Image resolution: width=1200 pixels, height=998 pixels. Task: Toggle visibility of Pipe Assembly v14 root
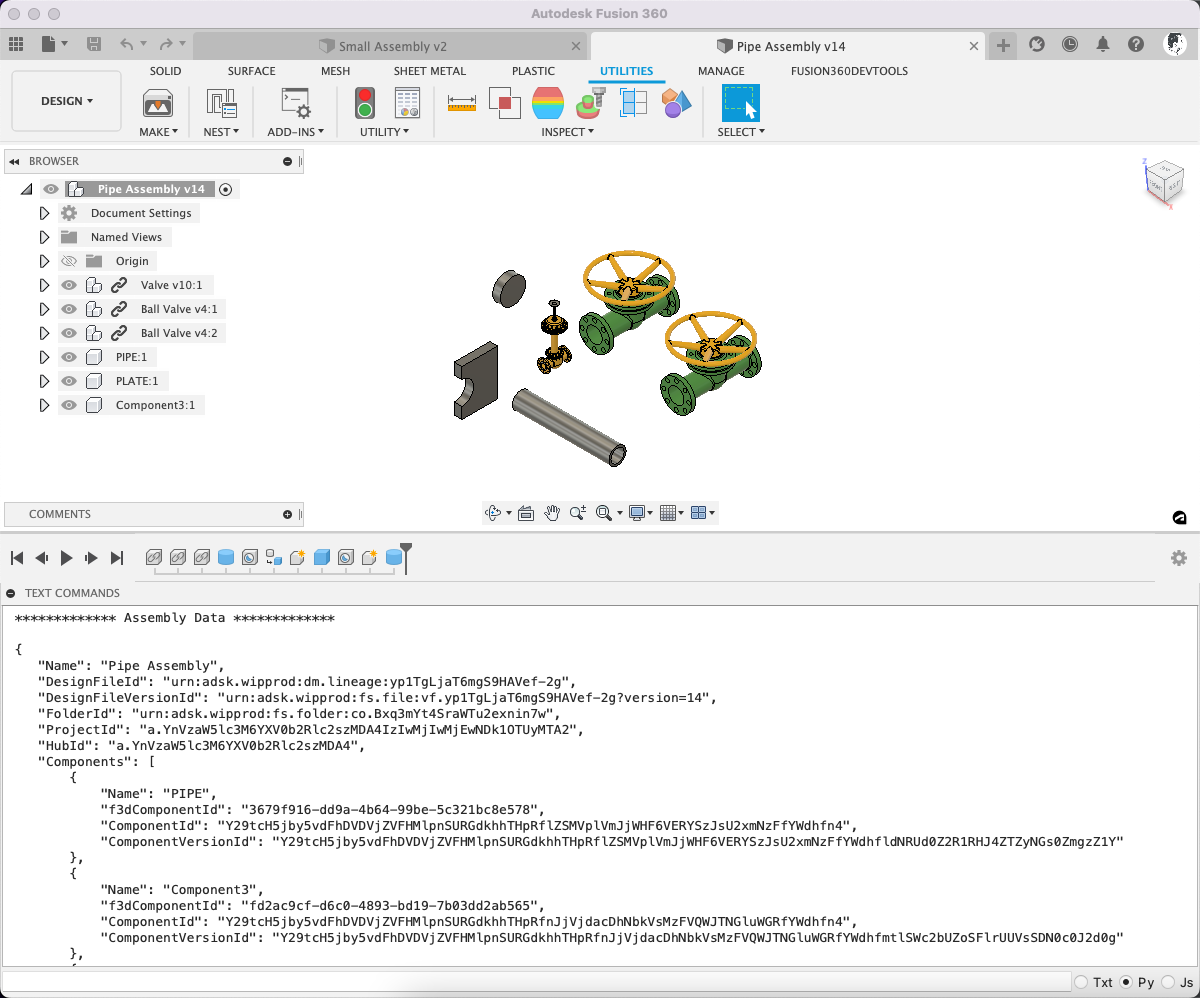(51, 189)
